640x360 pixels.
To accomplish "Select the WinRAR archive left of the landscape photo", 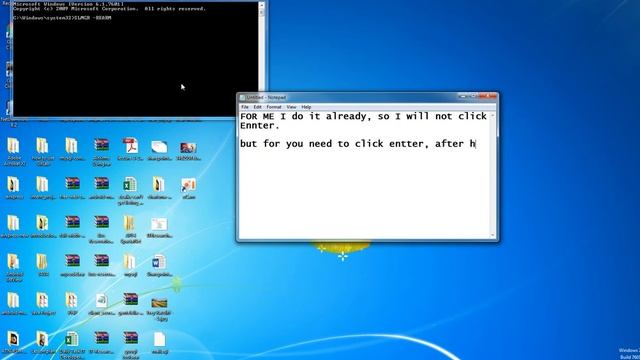I will 130,304.
